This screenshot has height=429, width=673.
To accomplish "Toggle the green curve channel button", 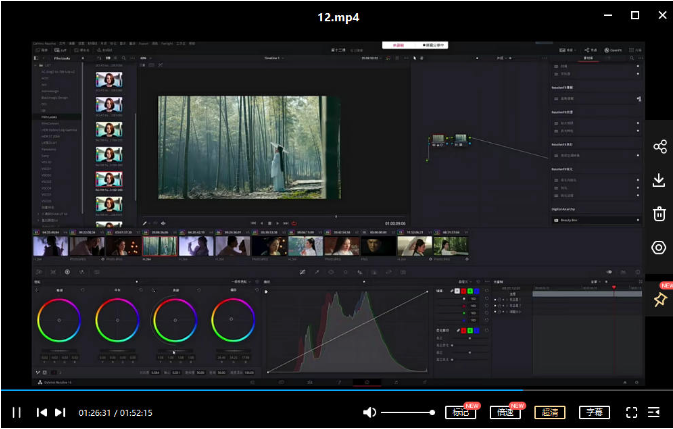I will (470, 291).
